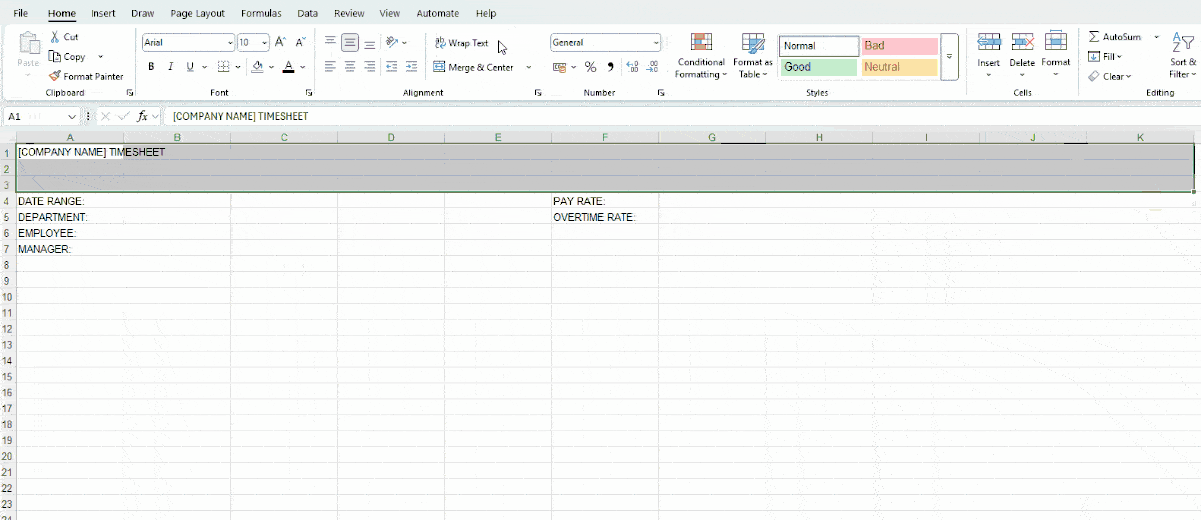The height and width of the screenshot is (520, 1201).
Task: Open the Font group dialog launcher
Action: pyautogui.click(x=309, y=93)
